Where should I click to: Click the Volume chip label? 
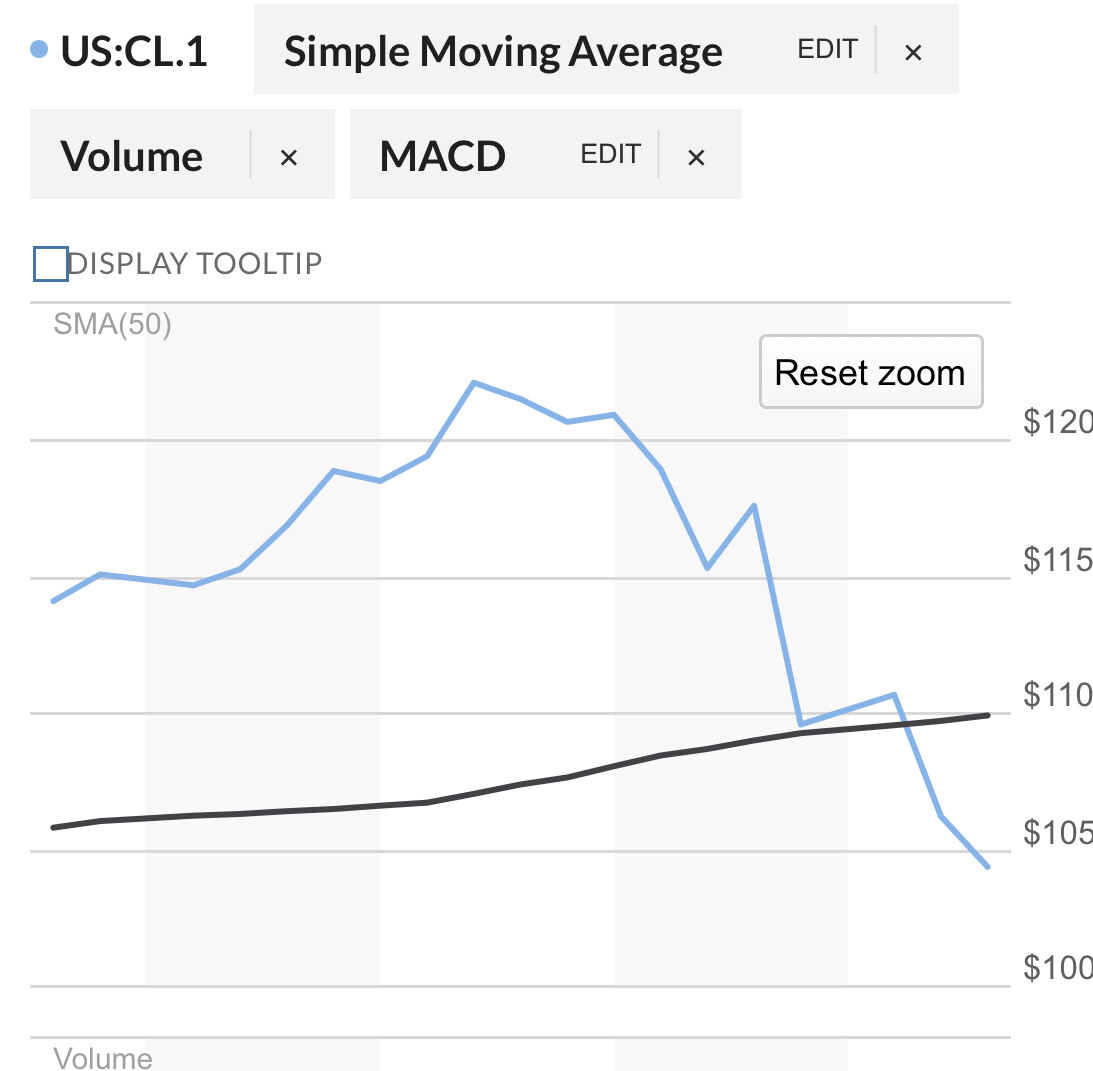131,155
